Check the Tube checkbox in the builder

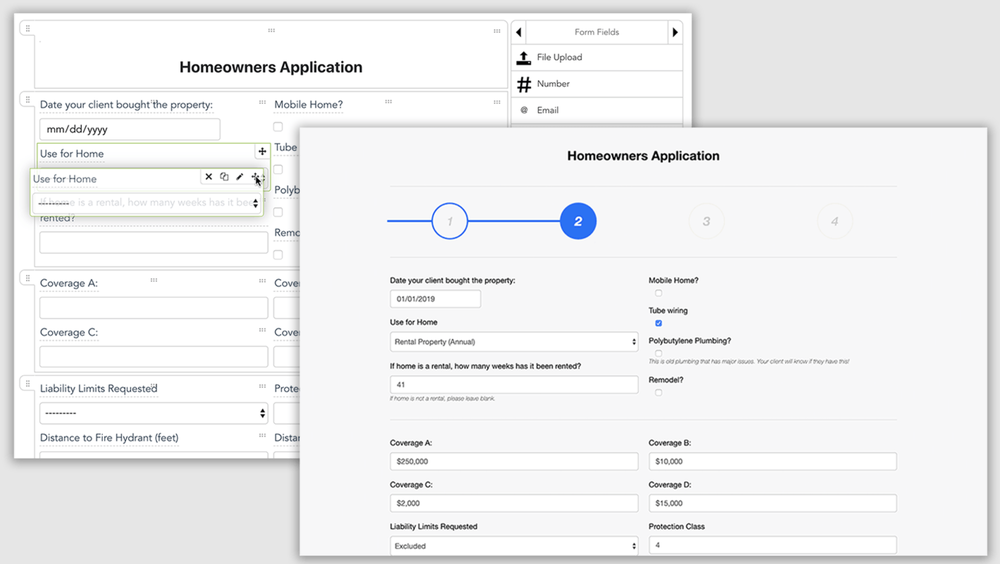tap(278, 169)
